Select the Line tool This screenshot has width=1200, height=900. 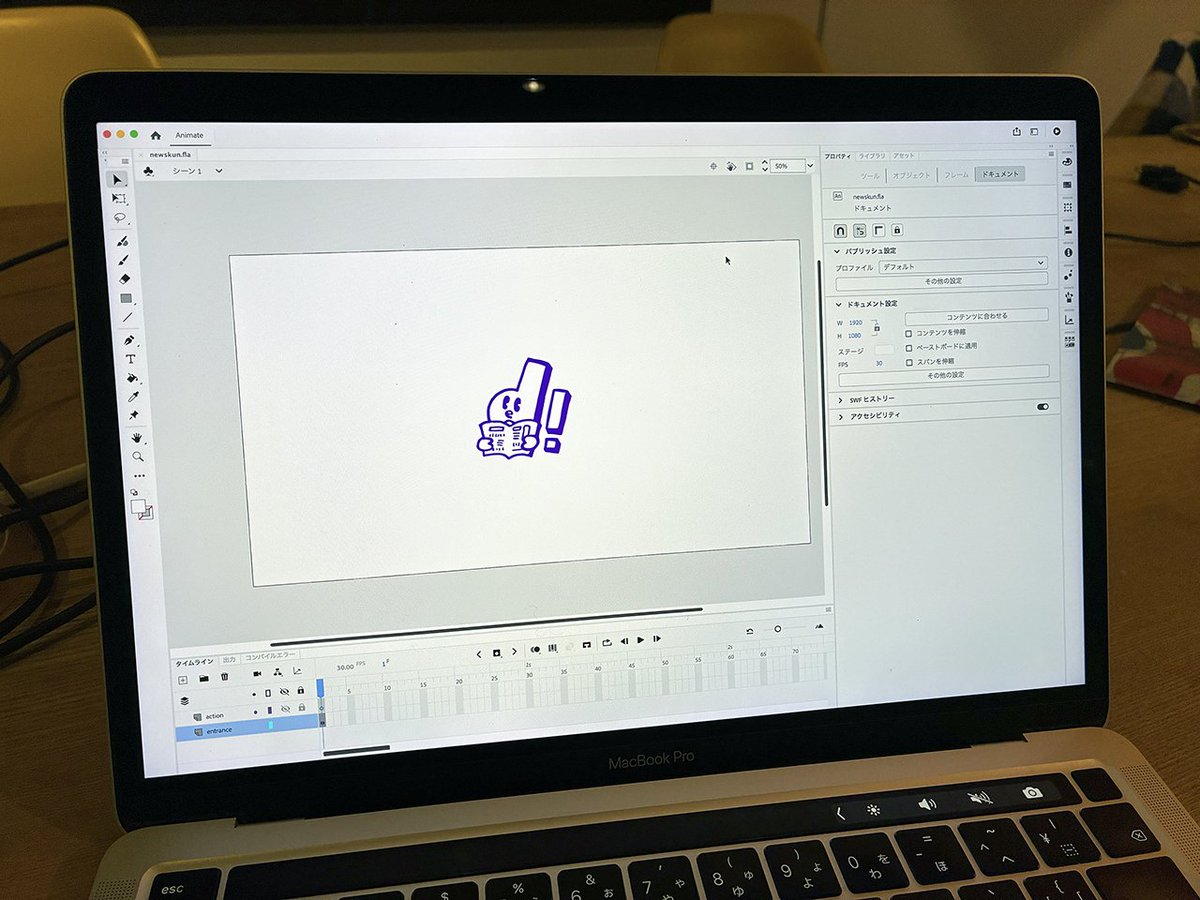point(127,317)
